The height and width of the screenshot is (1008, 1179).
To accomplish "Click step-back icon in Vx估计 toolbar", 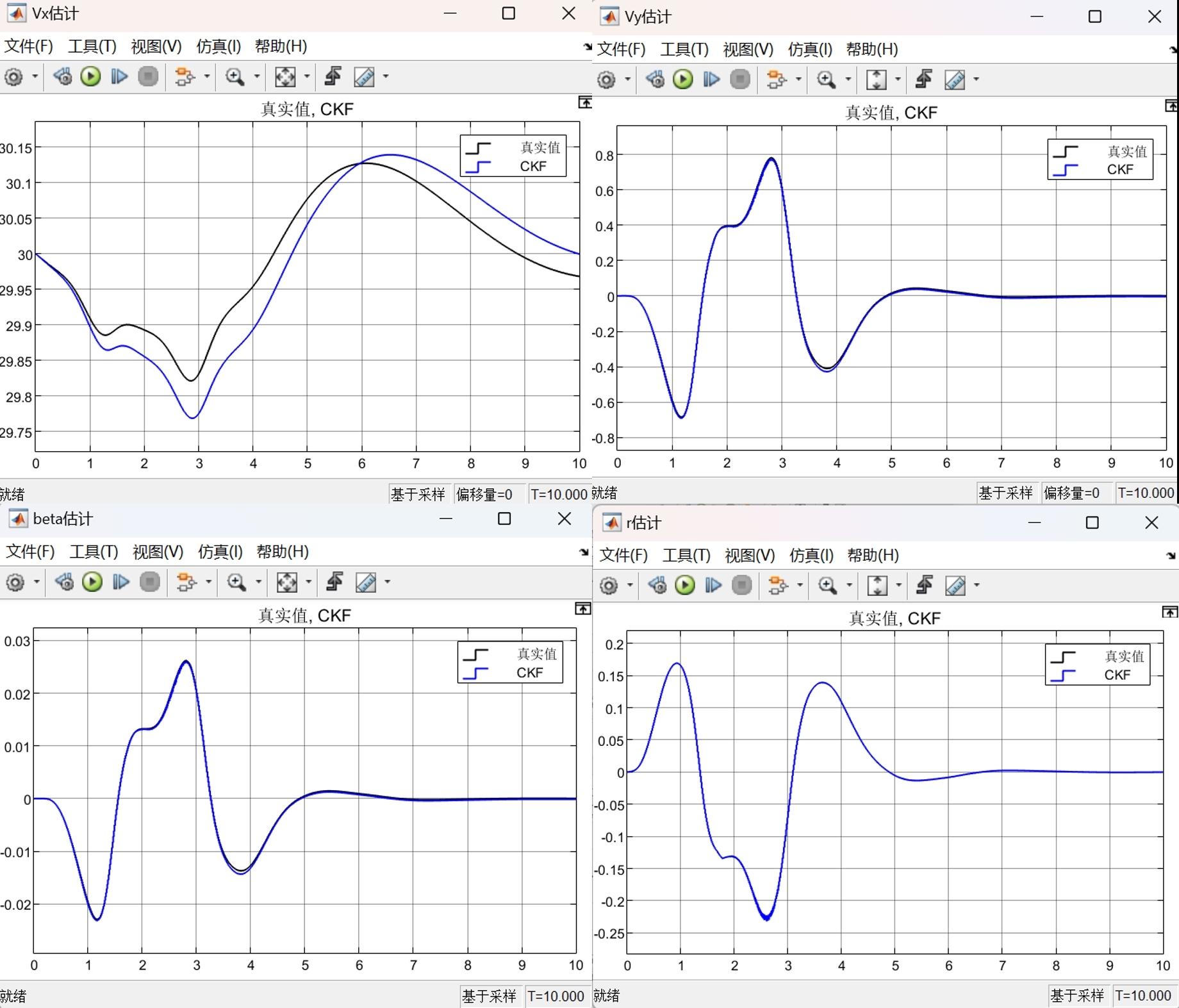I will 62,77.
